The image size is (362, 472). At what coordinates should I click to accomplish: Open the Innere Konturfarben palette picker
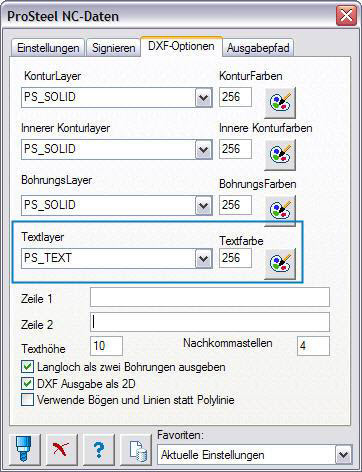[x=280, y=155]
